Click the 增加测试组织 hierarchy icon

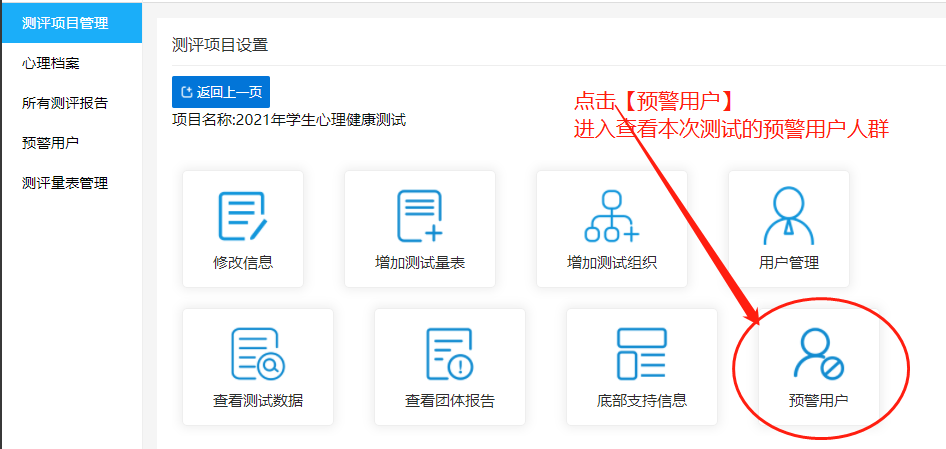(612, 217)
